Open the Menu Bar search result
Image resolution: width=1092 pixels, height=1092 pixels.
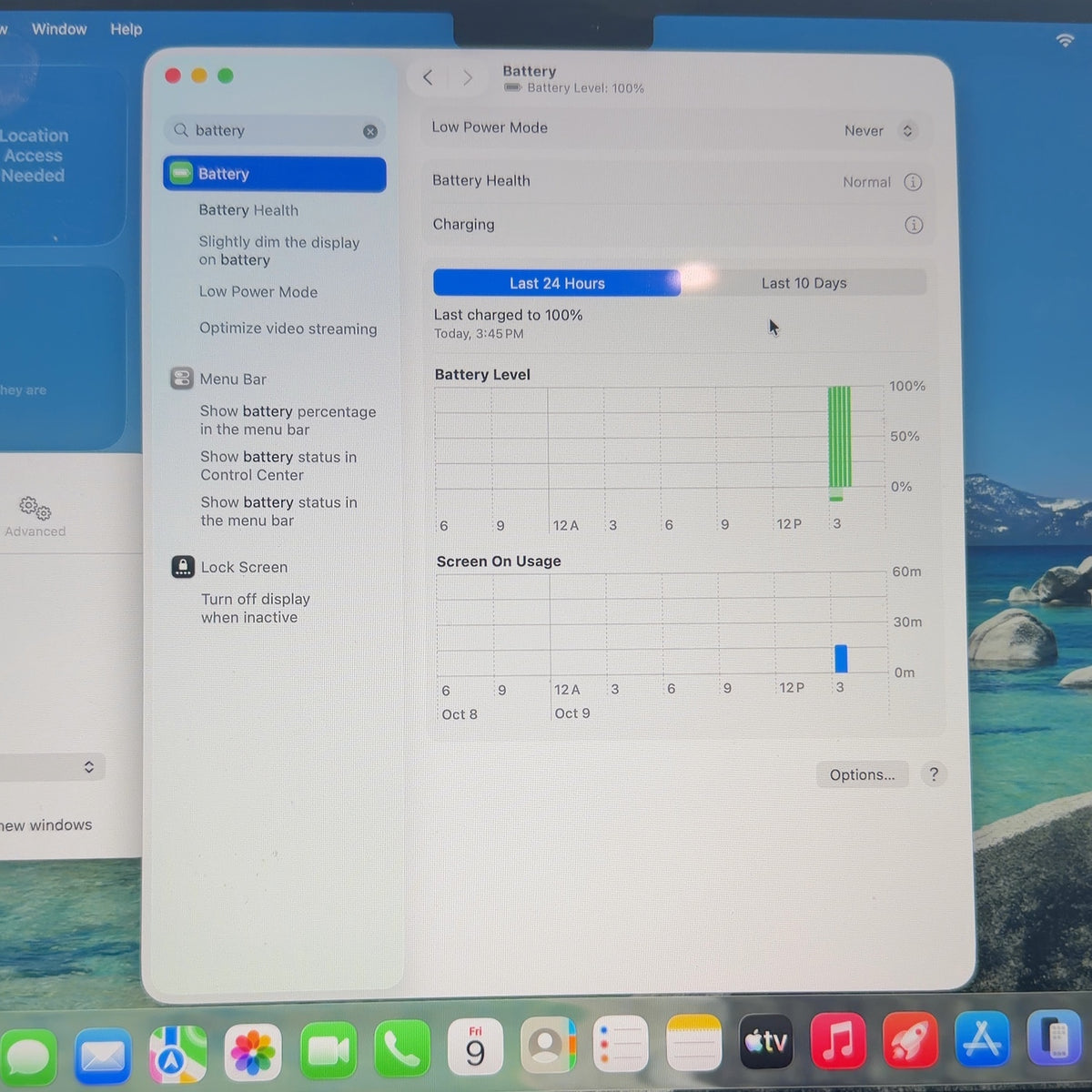point(233,379)
